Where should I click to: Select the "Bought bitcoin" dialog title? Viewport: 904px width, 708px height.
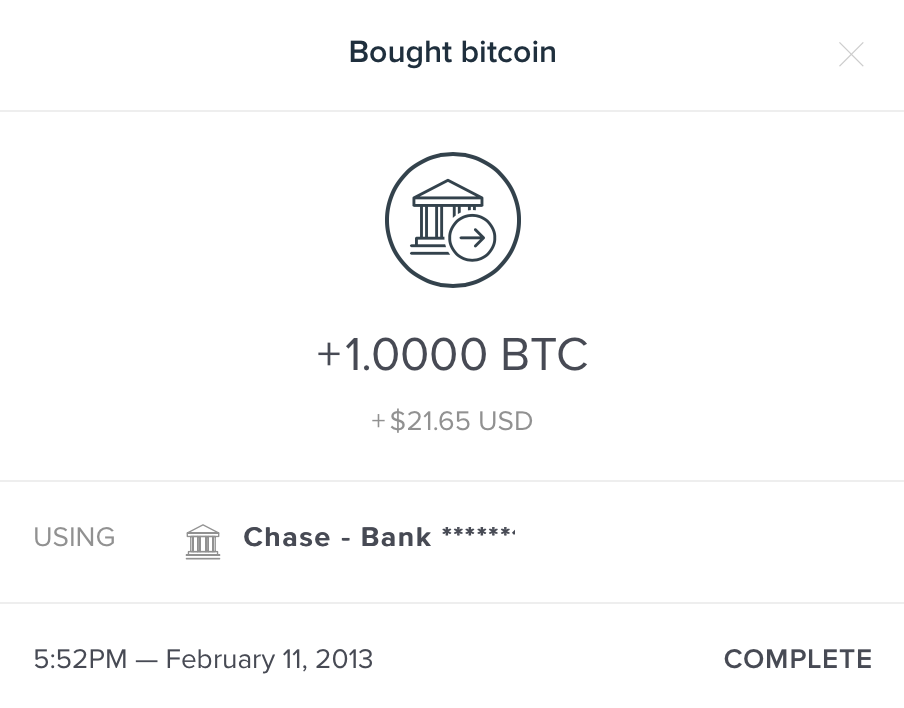click(x=452, y=52)
